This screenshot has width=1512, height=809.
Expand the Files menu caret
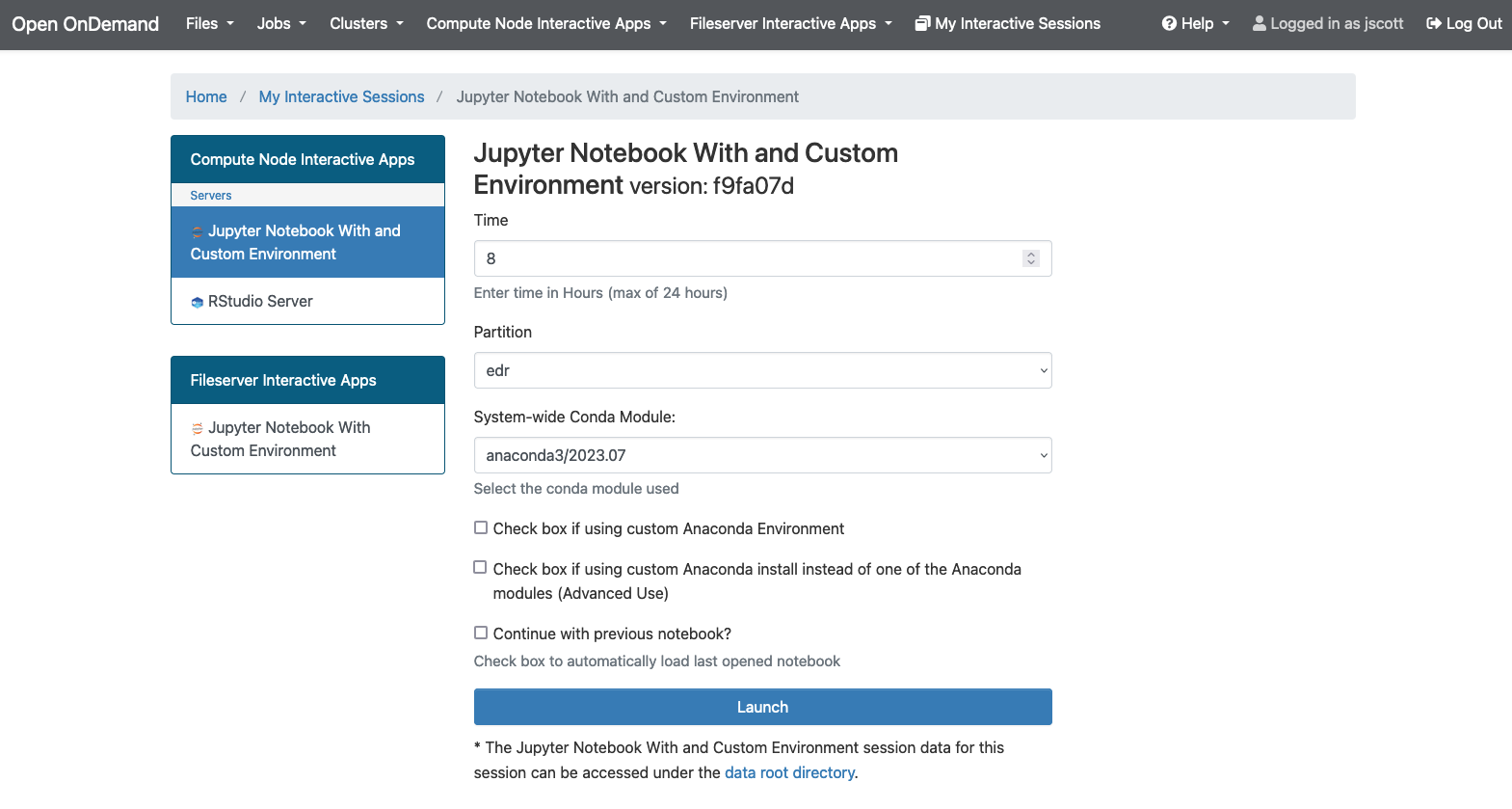pyautogui.click(x=230, y=23)
